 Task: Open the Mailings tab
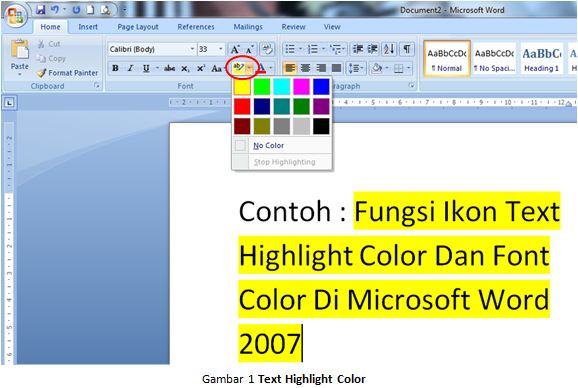coord(248,27)
